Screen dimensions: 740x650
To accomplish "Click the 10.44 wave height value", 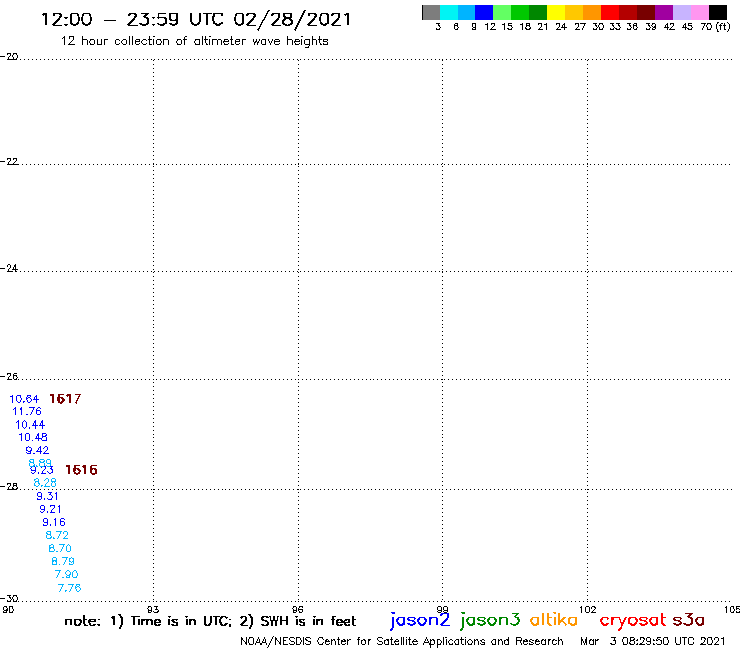I will point(30,425).
